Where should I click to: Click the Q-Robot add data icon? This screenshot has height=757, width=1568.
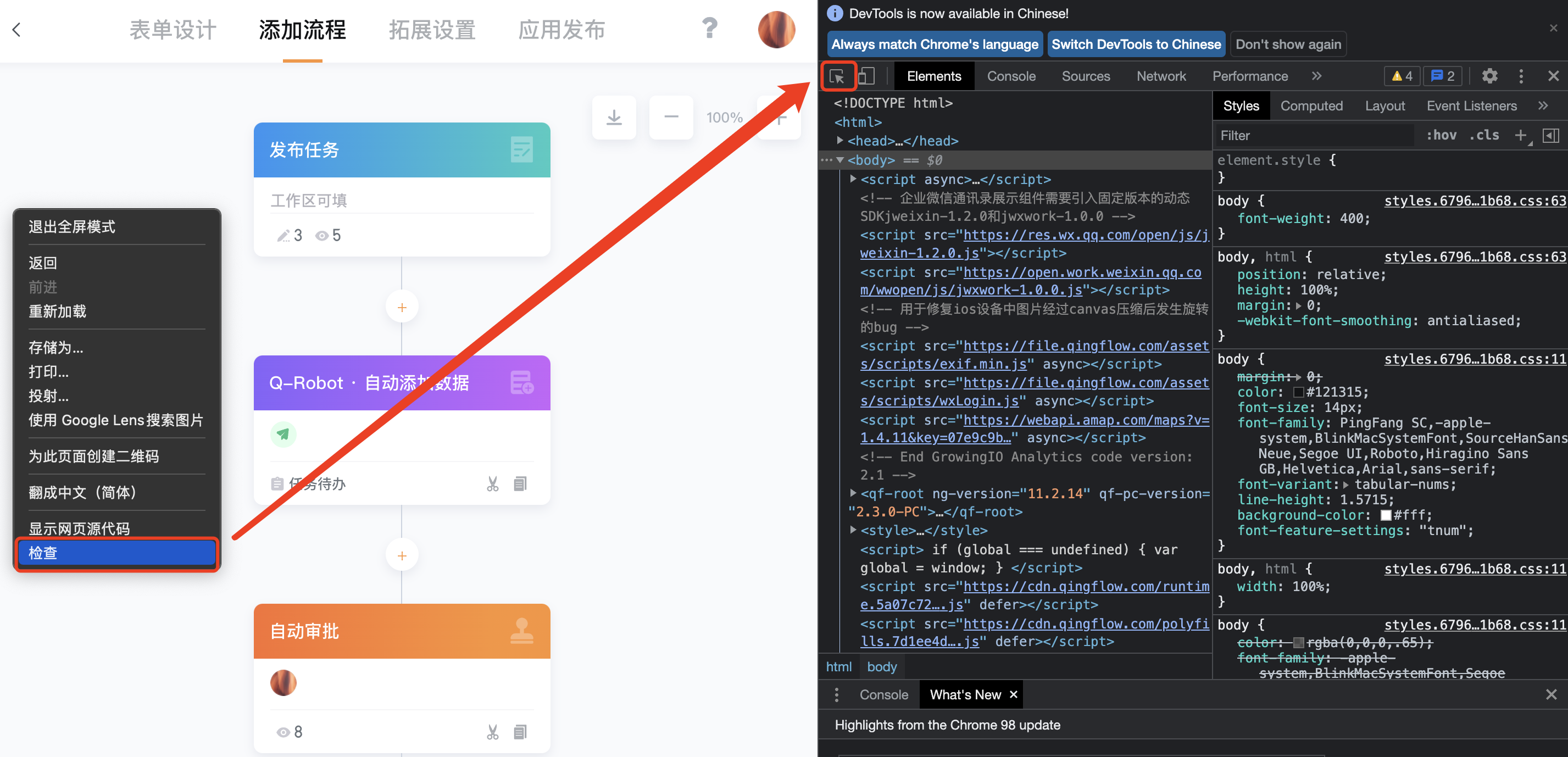pyautogui.click(x=521, y=383)
